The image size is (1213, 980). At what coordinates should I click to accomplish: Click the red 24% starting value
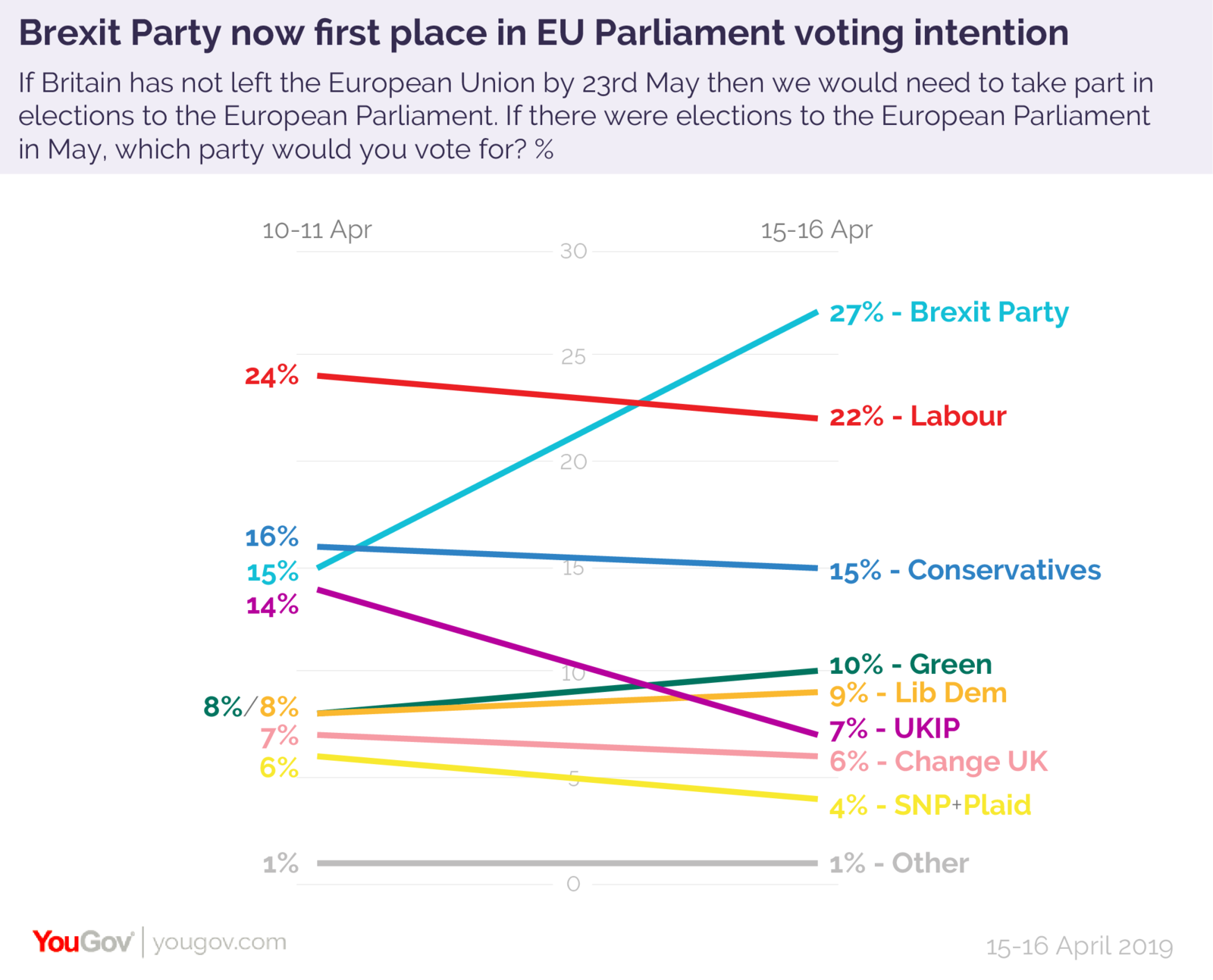tap(271, 376)
